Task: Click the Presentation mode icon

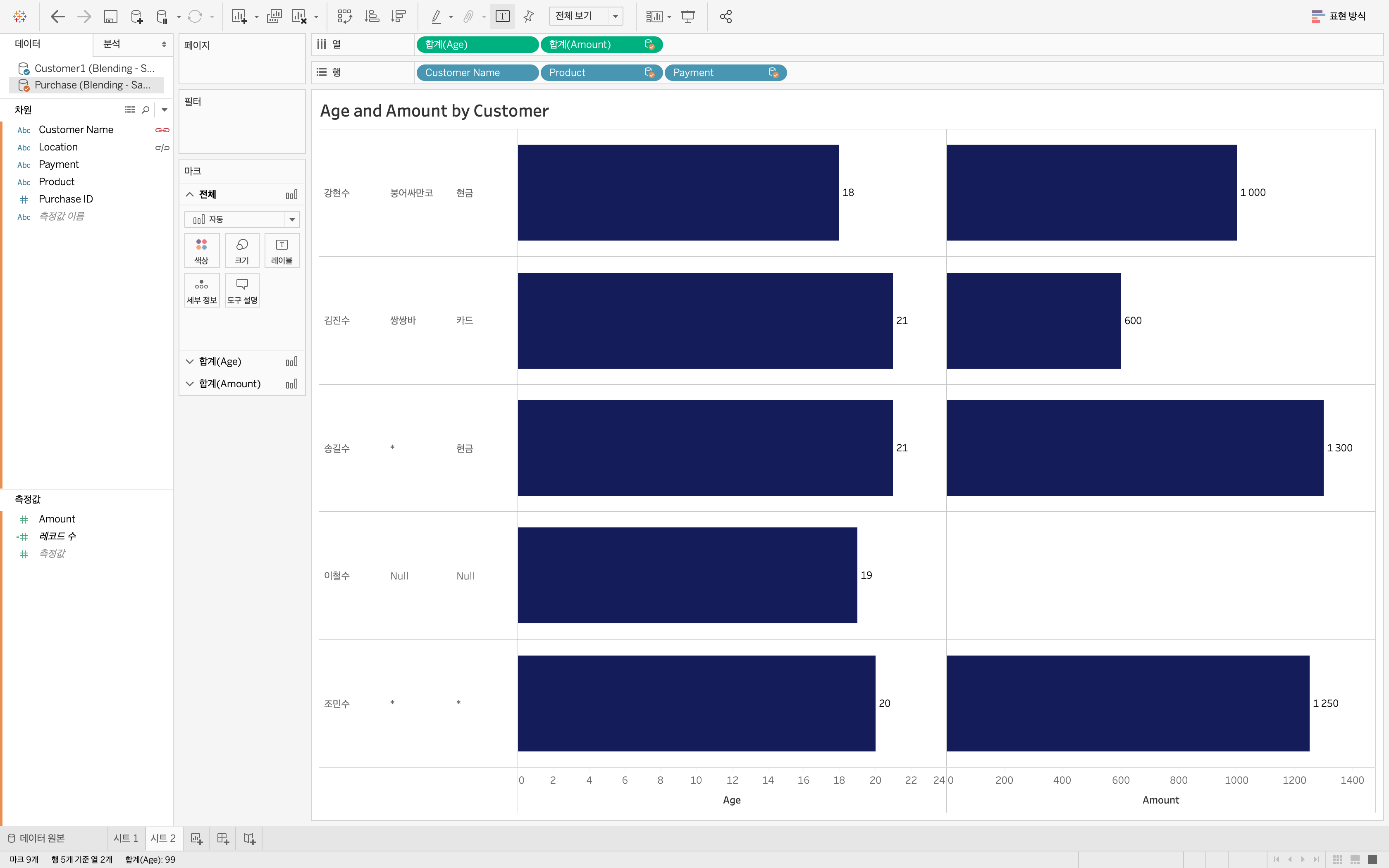Action: click(x=687, y=17)
